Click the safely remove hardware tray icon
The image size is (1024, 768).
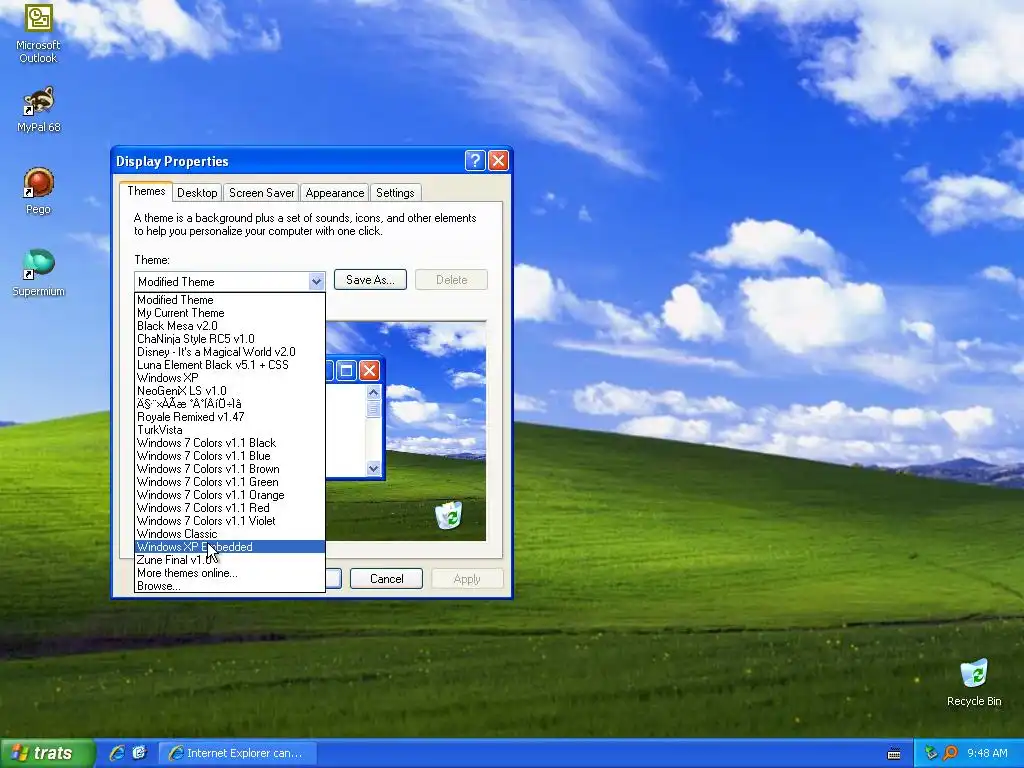[x=931, y=753]
